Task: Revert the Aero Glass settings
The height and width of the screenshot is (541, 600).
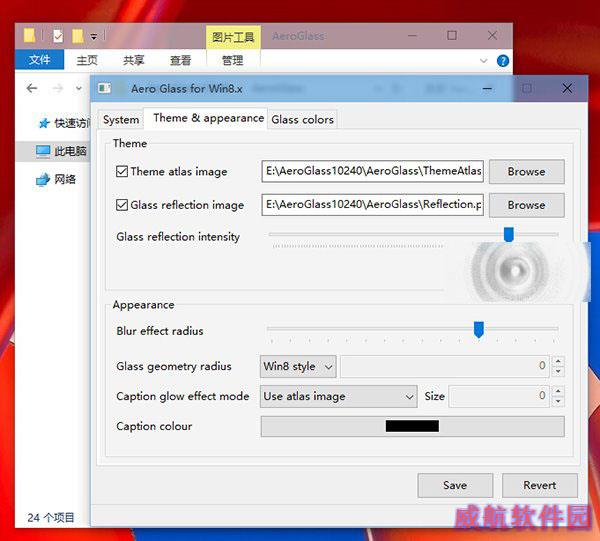Action: pos(540,485)
